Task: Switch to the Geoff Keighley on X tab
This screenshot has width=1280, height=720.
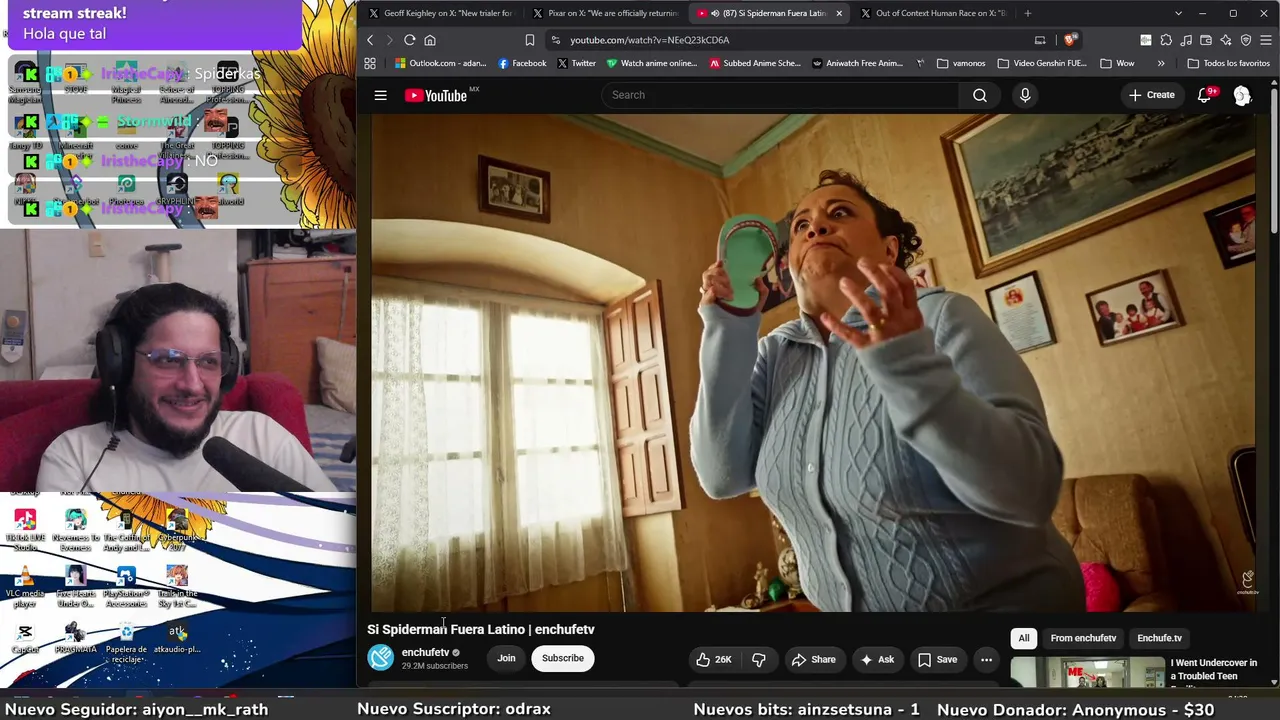Action: pyautogui.click(x=440, y=13)
